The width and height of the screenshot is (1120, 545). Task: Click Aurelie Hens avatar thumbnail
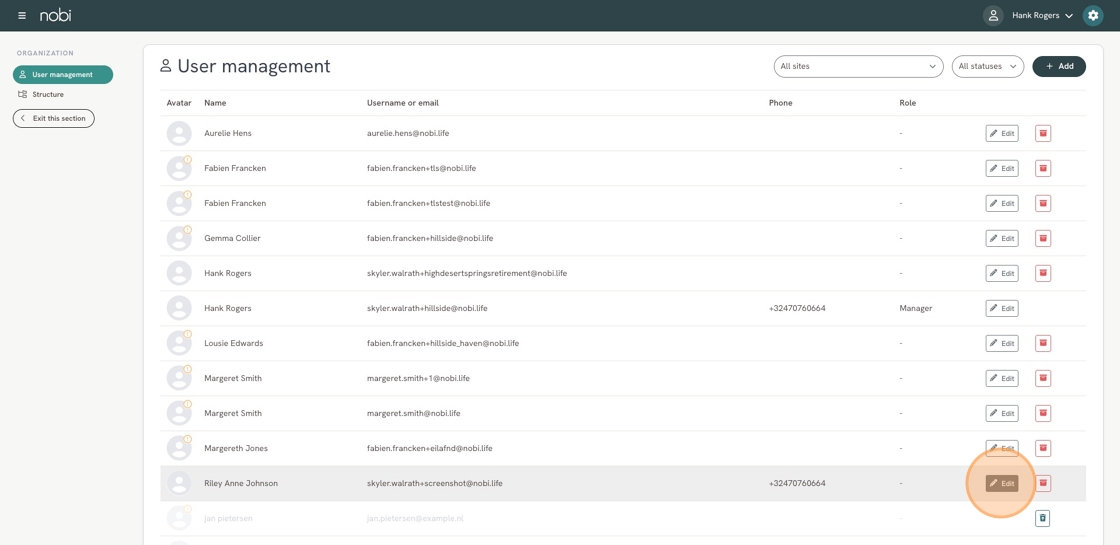179,133
